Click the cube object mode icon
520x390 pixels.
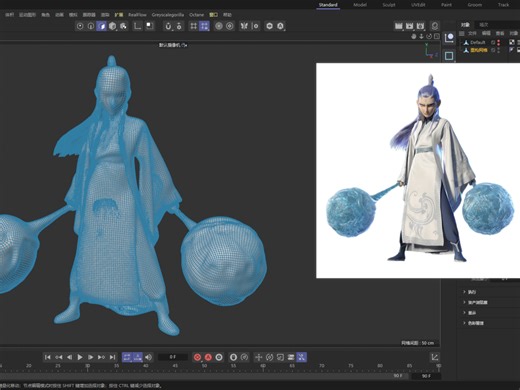pos(112,26)
